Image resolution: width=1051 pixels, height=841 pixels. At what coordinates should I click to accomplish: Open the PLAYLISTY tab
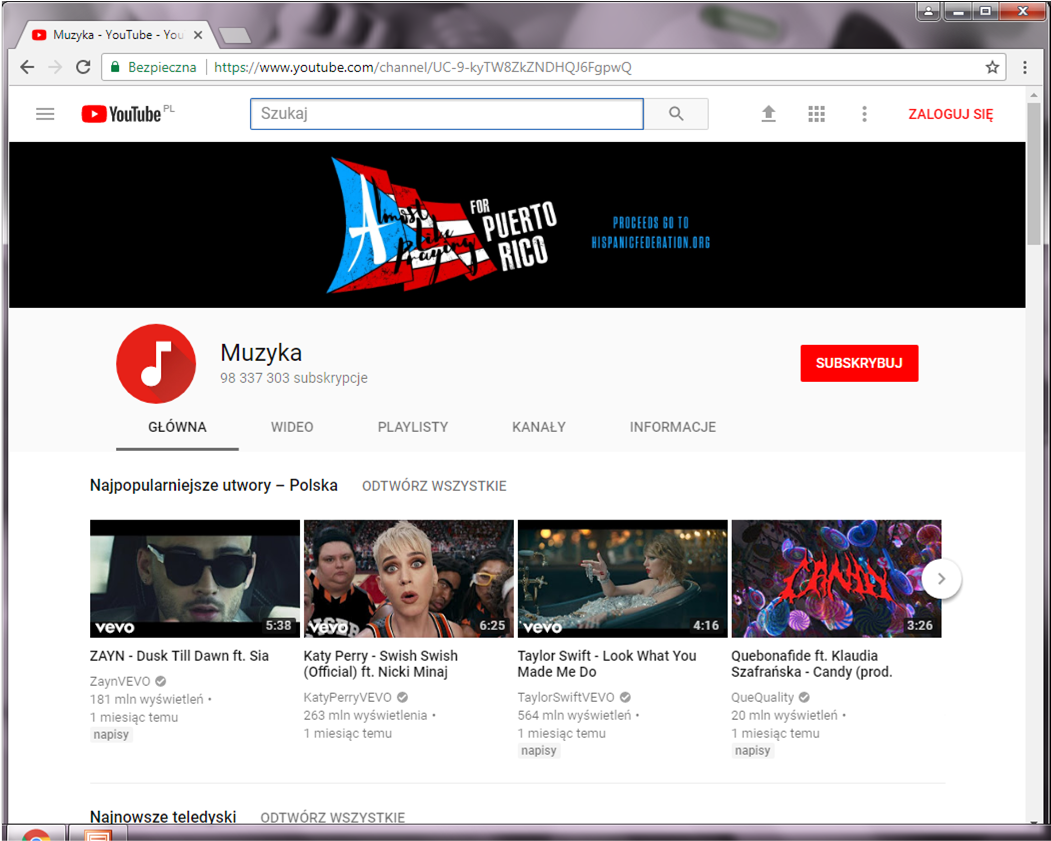[x=413, y=427]
